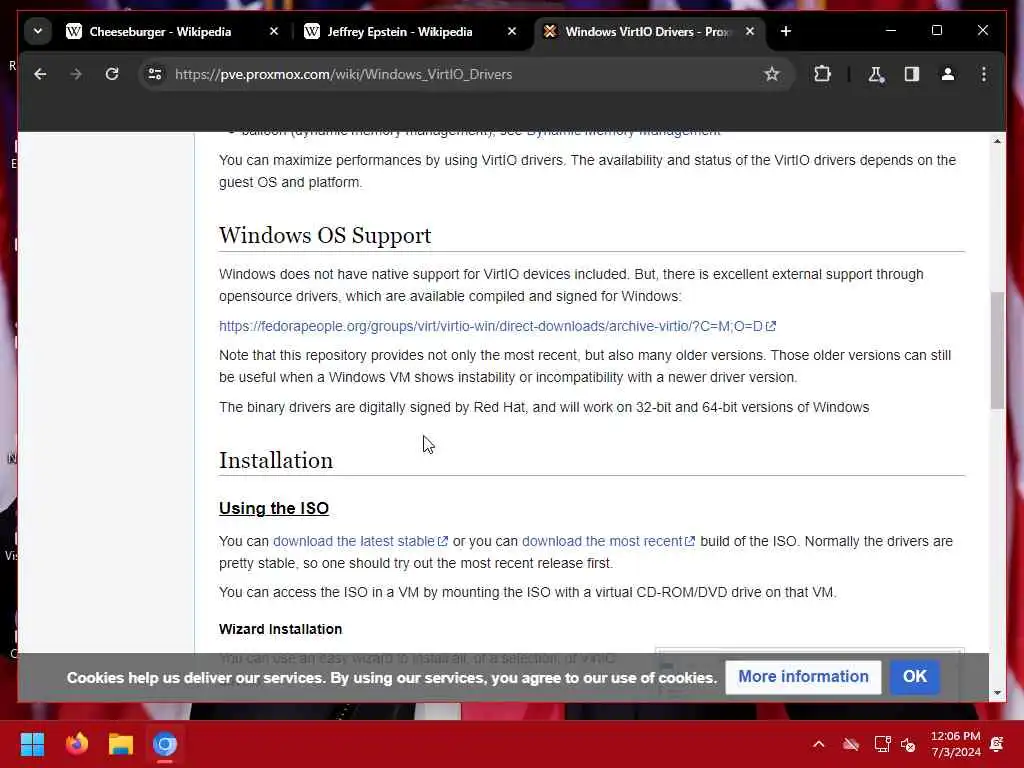The image size is (1024, 768).
Task: Go forward to next page
Action: [76, 74]
